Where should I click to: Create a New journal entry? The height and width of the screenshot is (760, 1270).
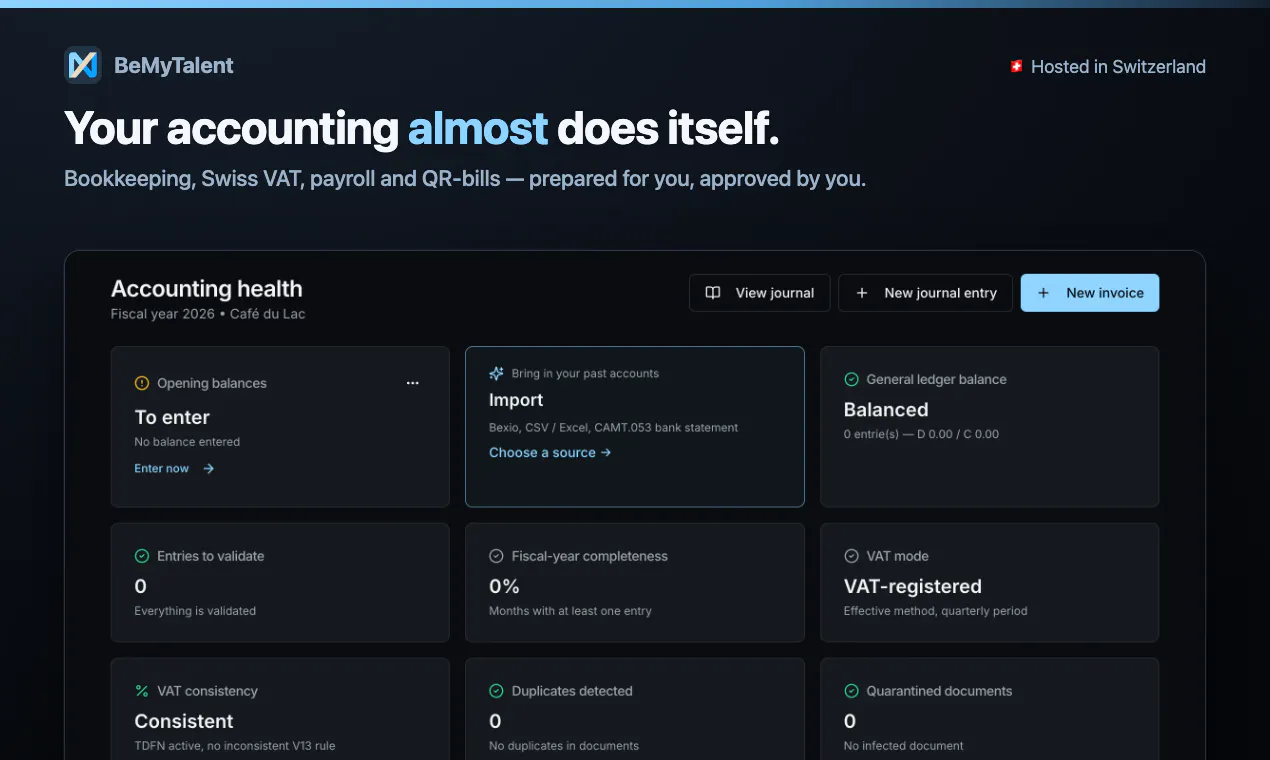pos(926,293)
